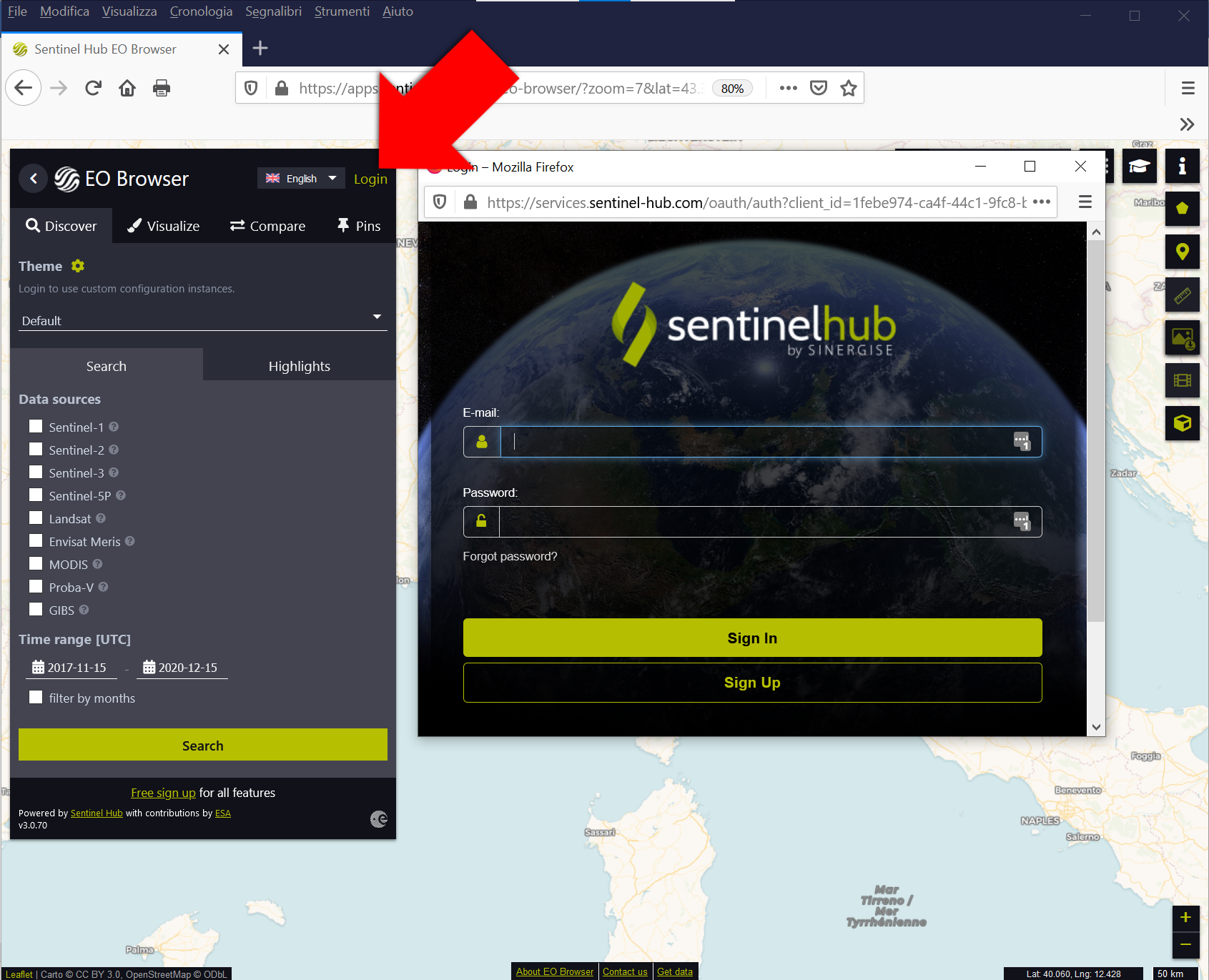Viewport: 1209px width, 980px height.
Task: Open the home page icon
Action: 127,88
